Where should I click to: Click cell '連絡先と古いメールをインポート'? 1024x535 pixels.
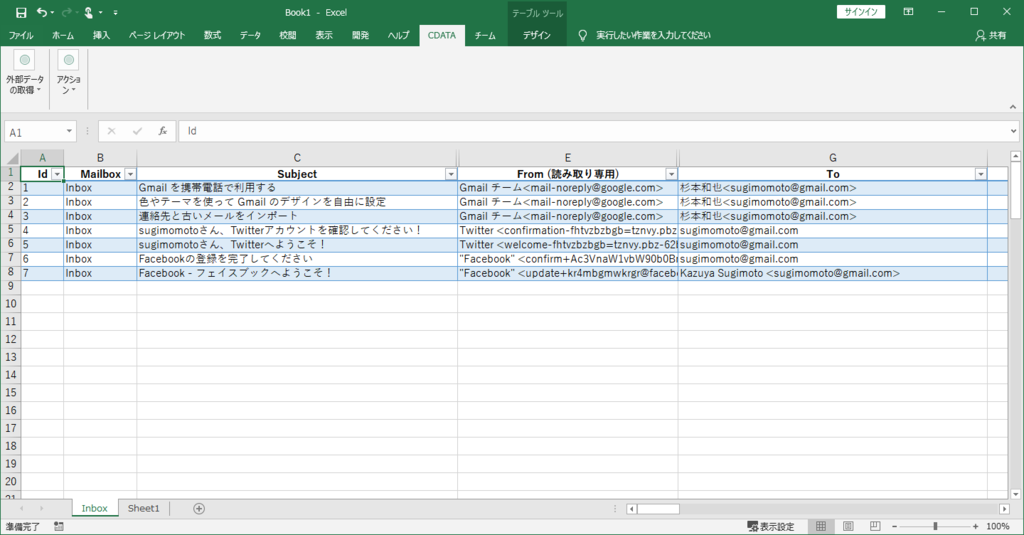coord(297,216)
